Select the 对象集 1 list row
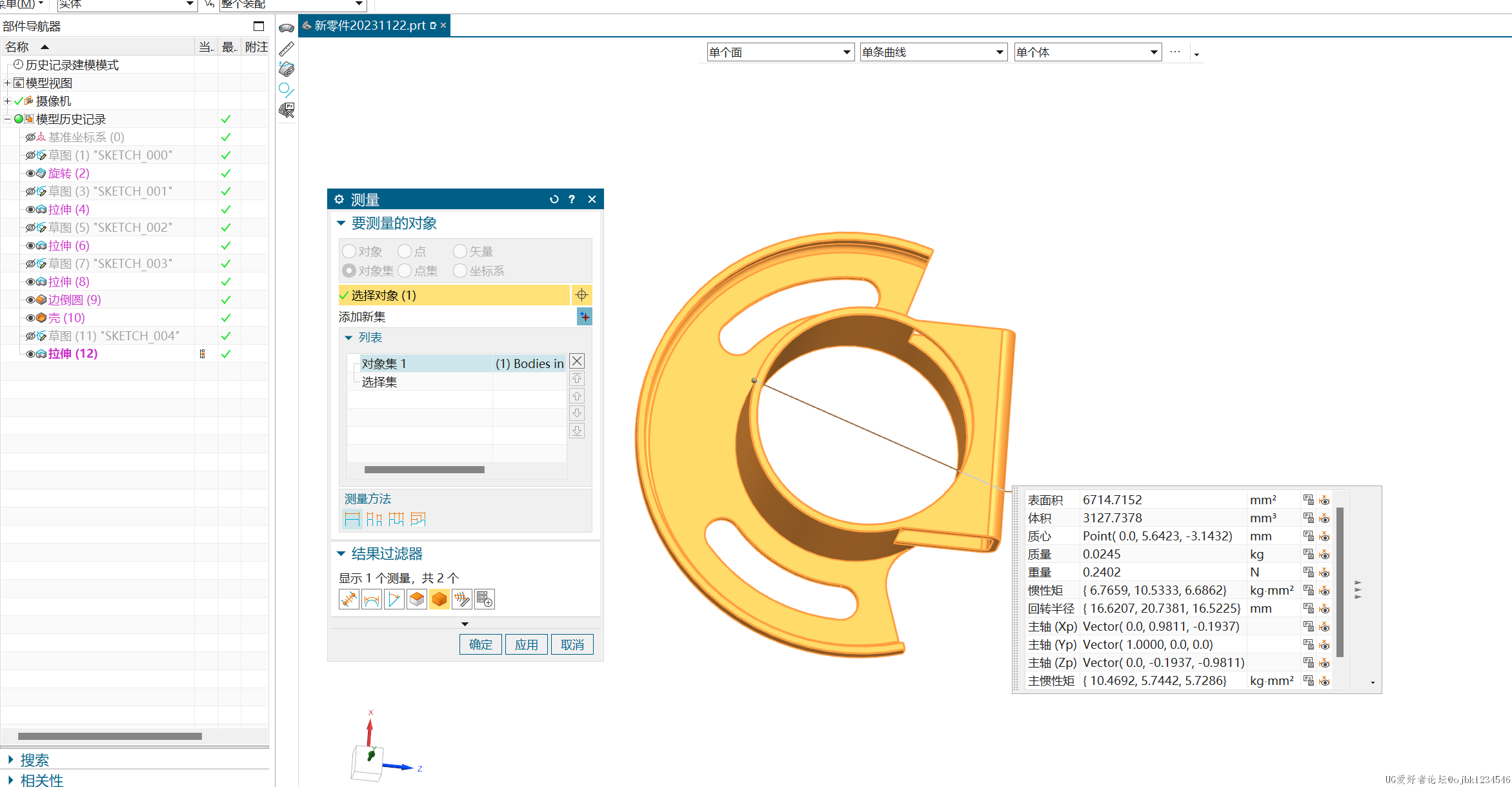This screenshot has height=787, width=1512. (456, 363)
